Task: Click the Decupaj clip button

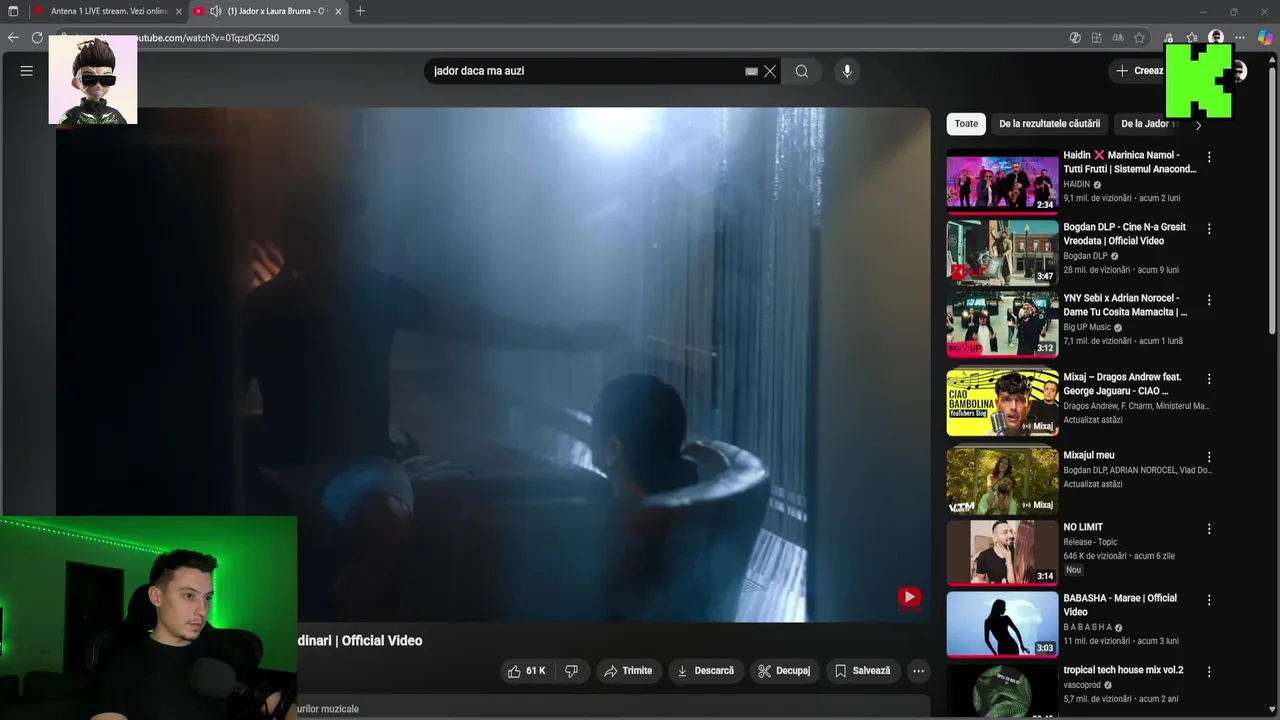Action: [x=784, y=671]
